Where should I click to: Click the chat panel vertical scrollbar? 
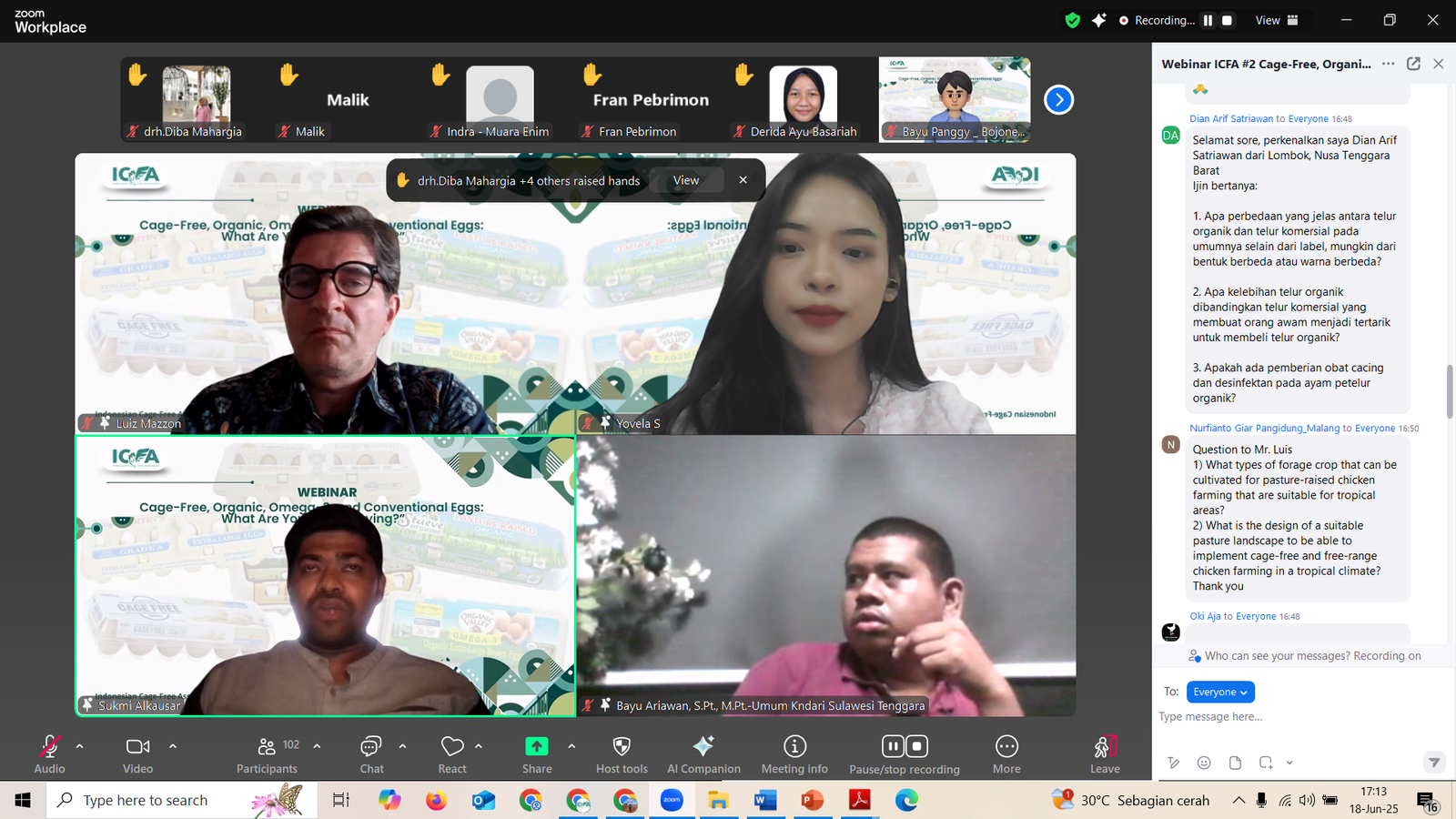coord(1449,391)
